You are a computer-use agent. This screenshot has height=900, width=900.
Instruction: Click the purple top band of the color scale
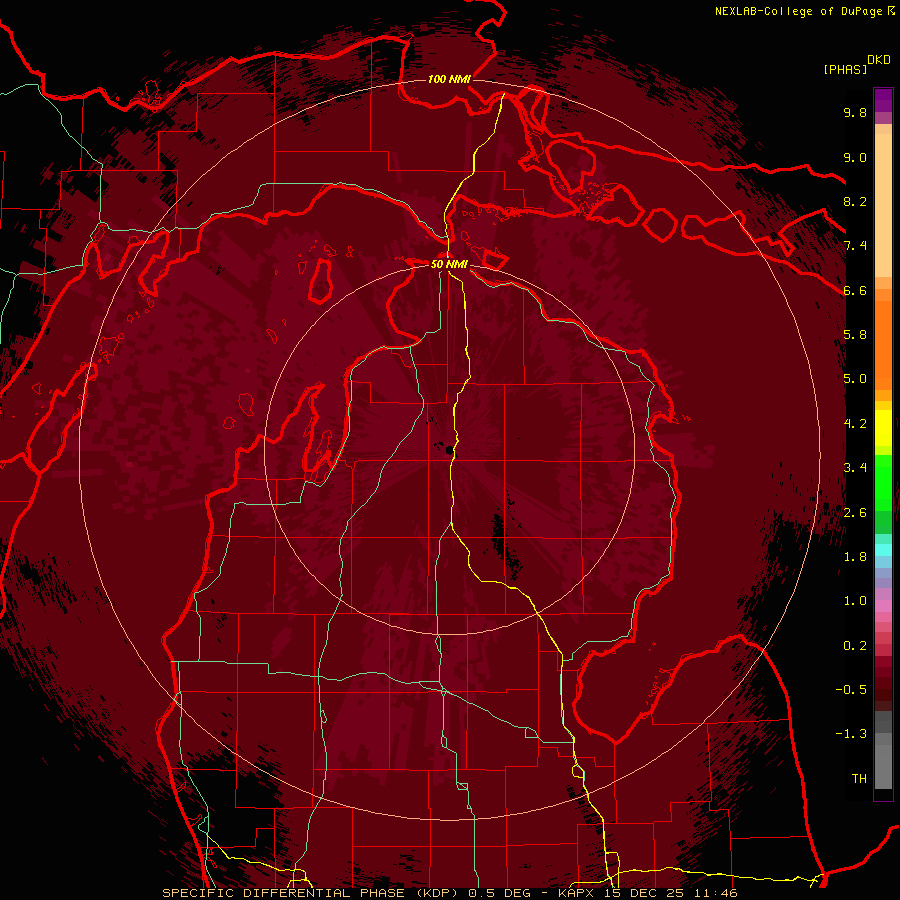pos(883,100)
